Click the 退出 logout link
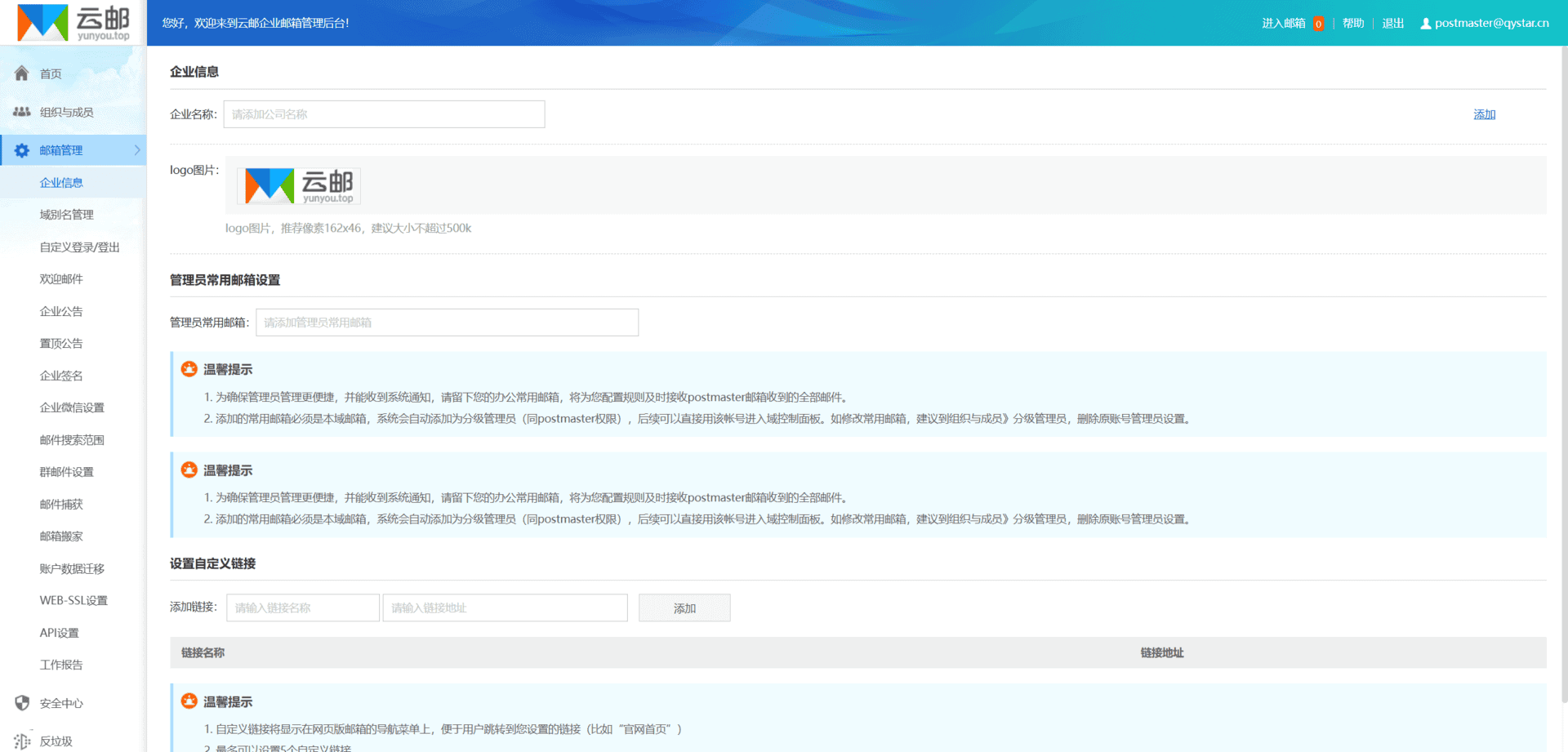The width and height of the screenshot is (1568, 752). (x=1392, y=23)
